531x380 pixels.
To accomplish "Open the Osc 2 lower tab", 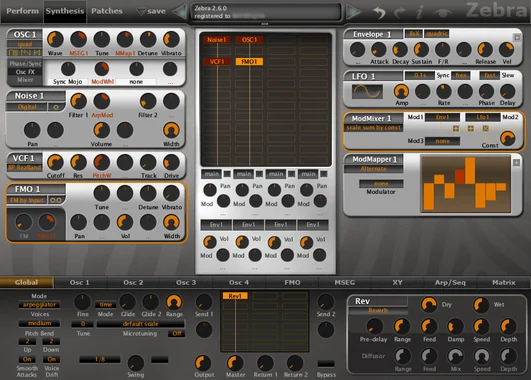I will [x=133, y=282].
